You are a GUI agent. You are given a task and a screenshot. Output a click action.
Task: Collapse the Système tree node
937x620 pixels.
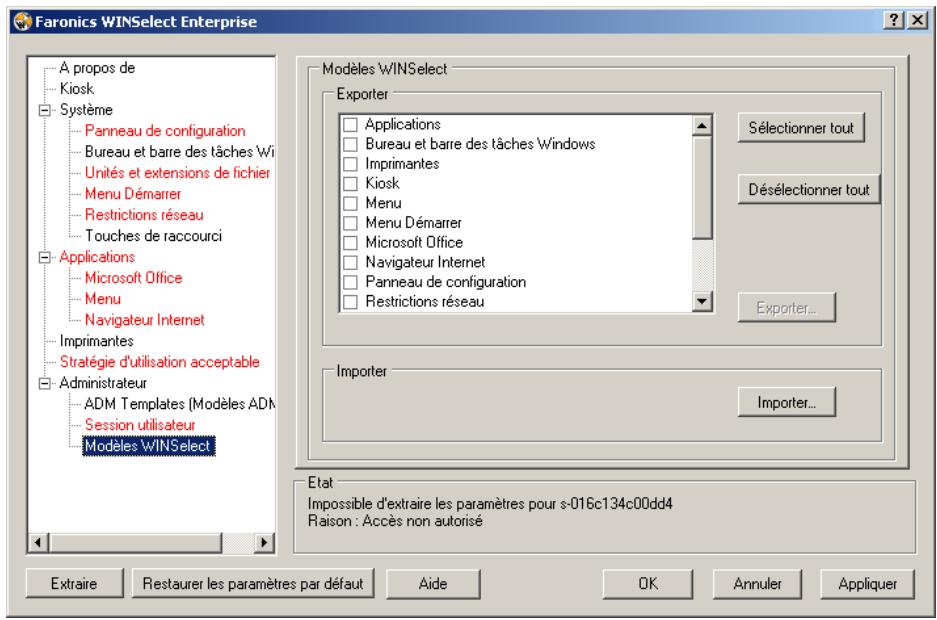tap(44, 110)
